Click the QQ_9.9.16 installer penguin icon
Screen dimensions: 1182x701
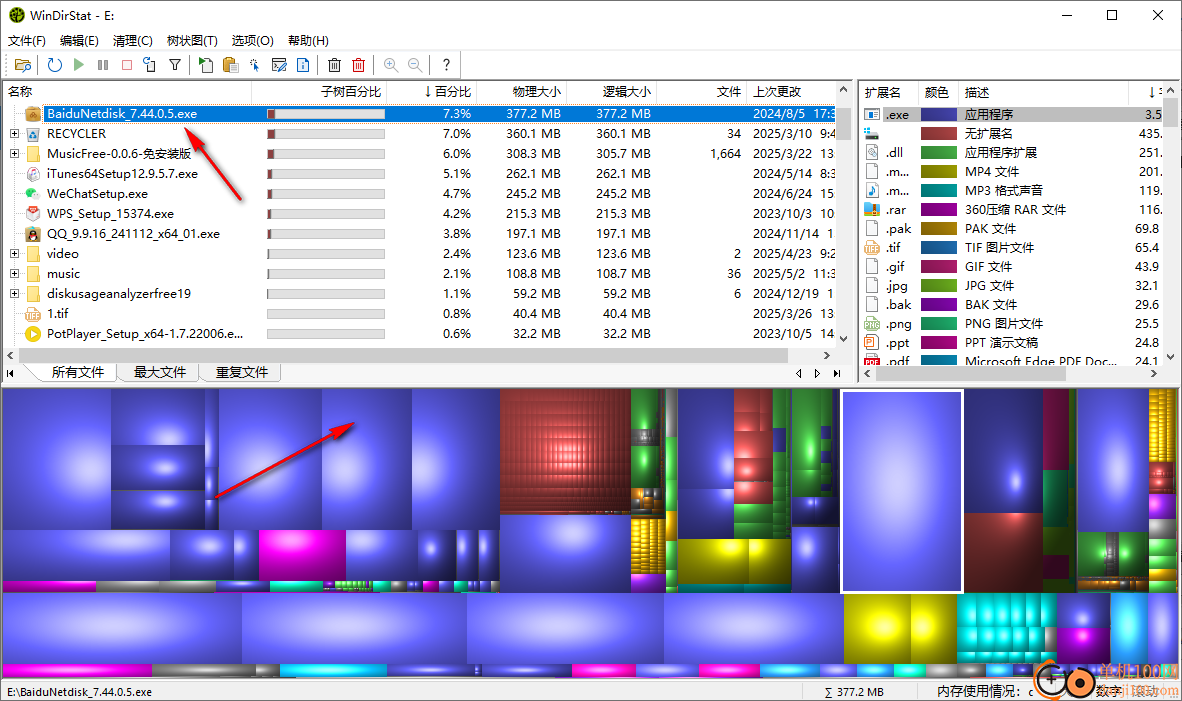click(33, 234)
